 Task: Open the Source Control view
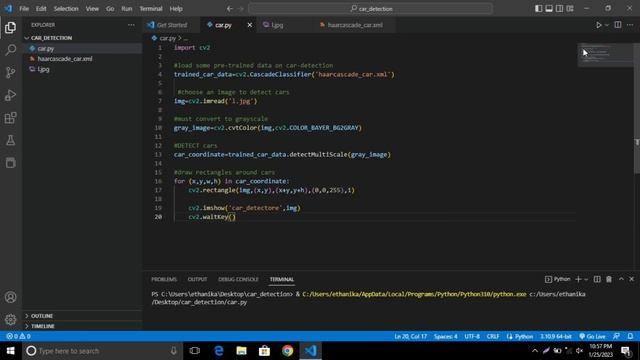coord(11,72)
